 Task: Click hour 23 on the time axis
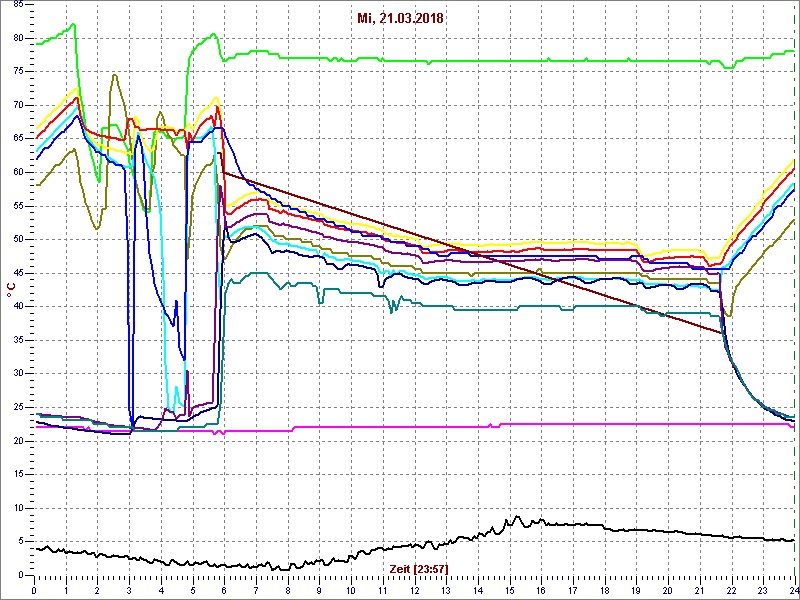763,590
